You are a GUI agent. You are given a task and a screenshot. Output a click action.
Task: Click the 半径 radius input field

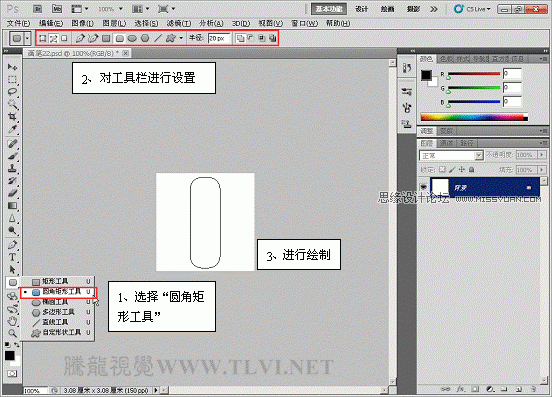point(218,38)
